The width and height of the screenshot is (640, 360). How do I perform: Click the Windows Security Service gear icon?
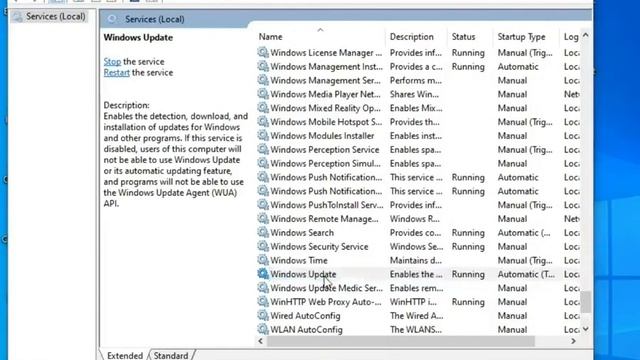pyautogui.click(x=263, y=247)
